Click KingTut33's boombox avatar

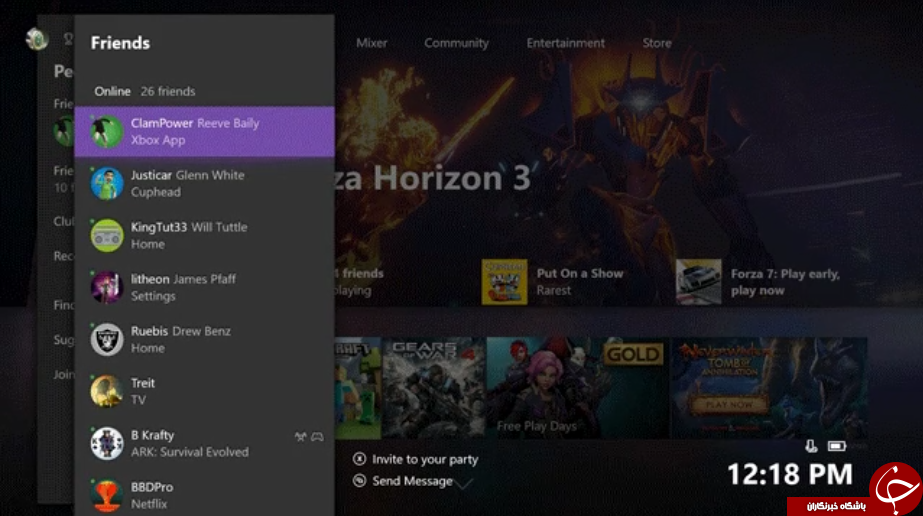click(107, 235)
